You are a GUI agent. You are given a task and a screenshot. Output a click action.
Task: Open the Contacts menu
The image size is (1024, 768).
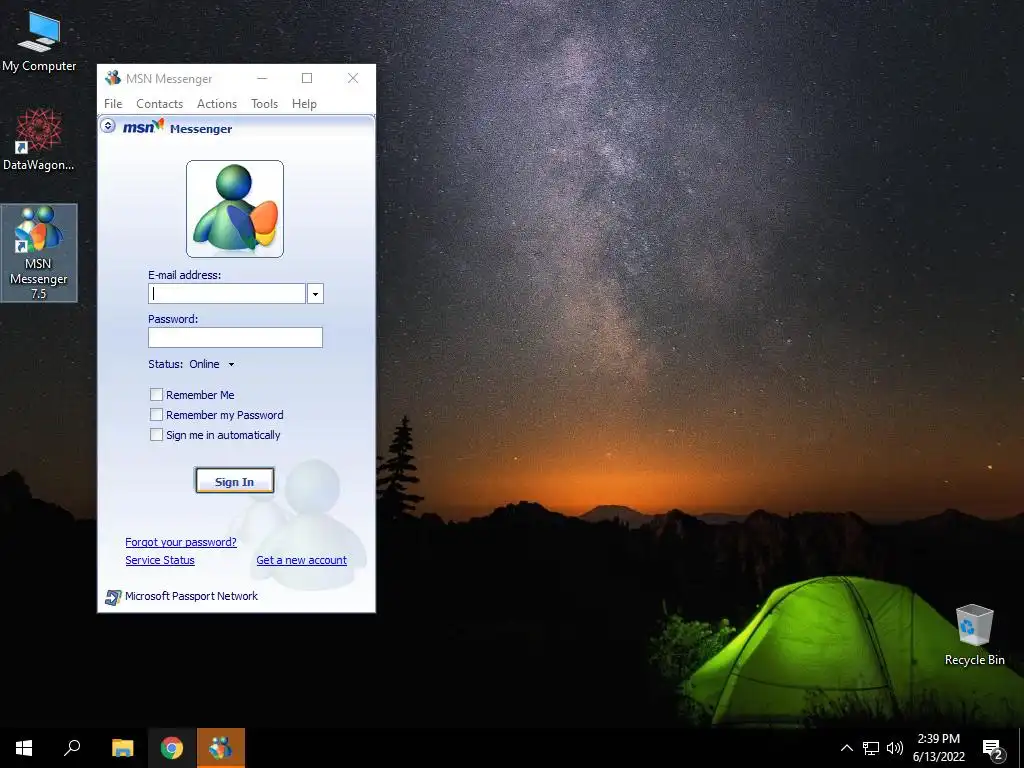159,104
